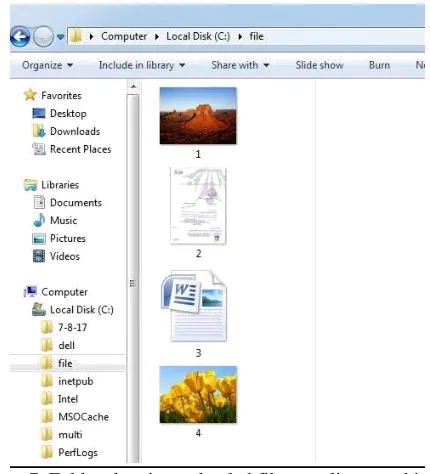The width and height of the screenshot is (430, 474).
Task: Select the Word document icon named 3
Action: (194, 306)
